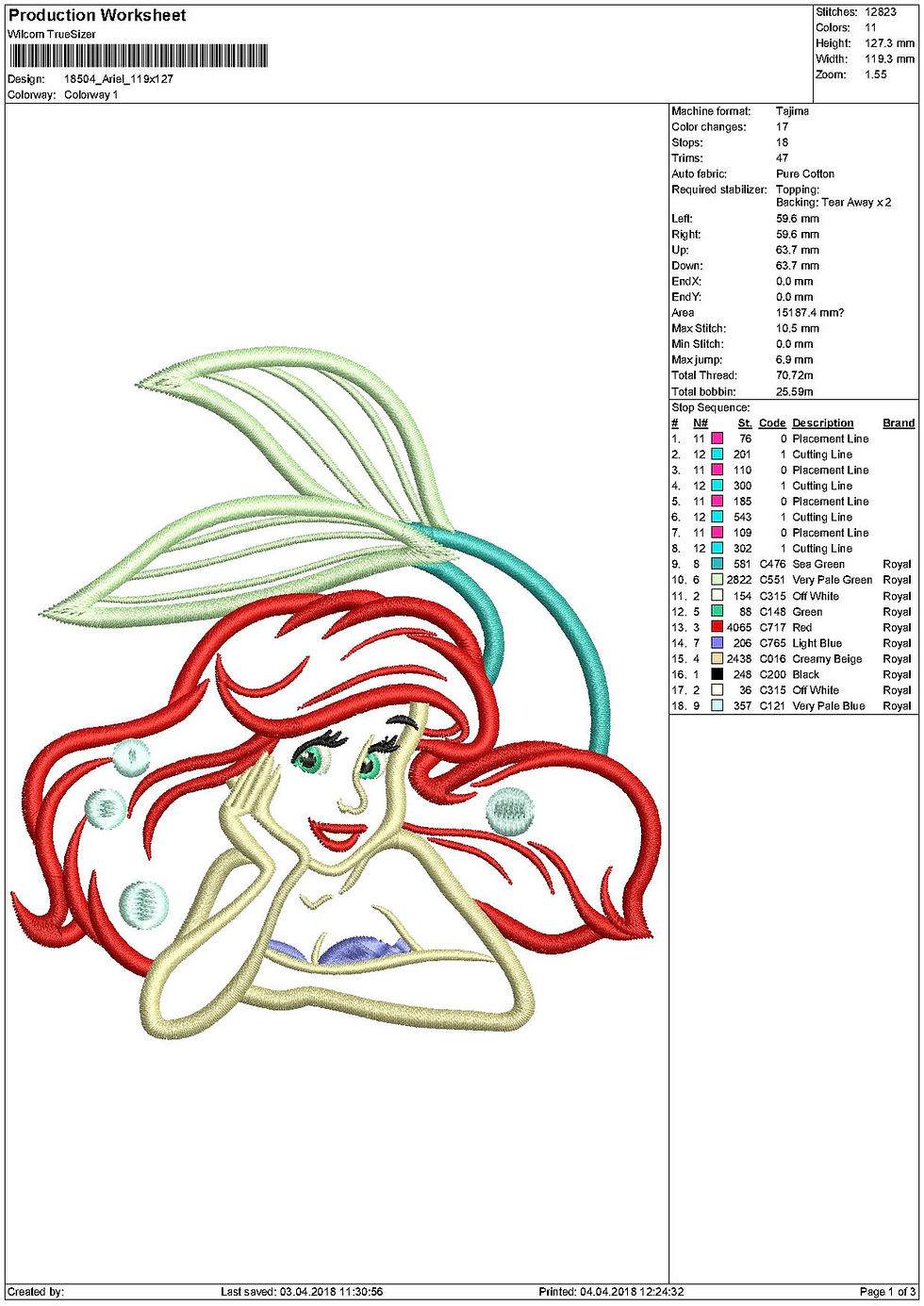Click Placement Line with 185 stitches
Screen dimensions: 924x1306
coord(831,502)
